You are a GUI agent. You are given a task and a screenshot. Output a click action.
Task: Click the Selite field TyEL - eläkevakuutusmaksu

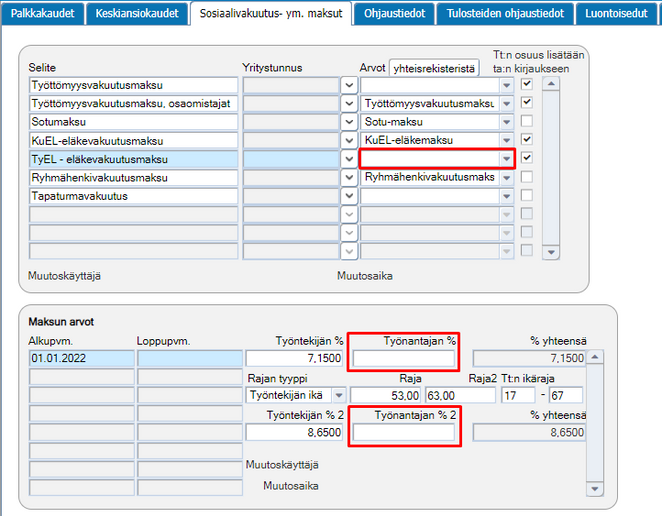[133, 159]
